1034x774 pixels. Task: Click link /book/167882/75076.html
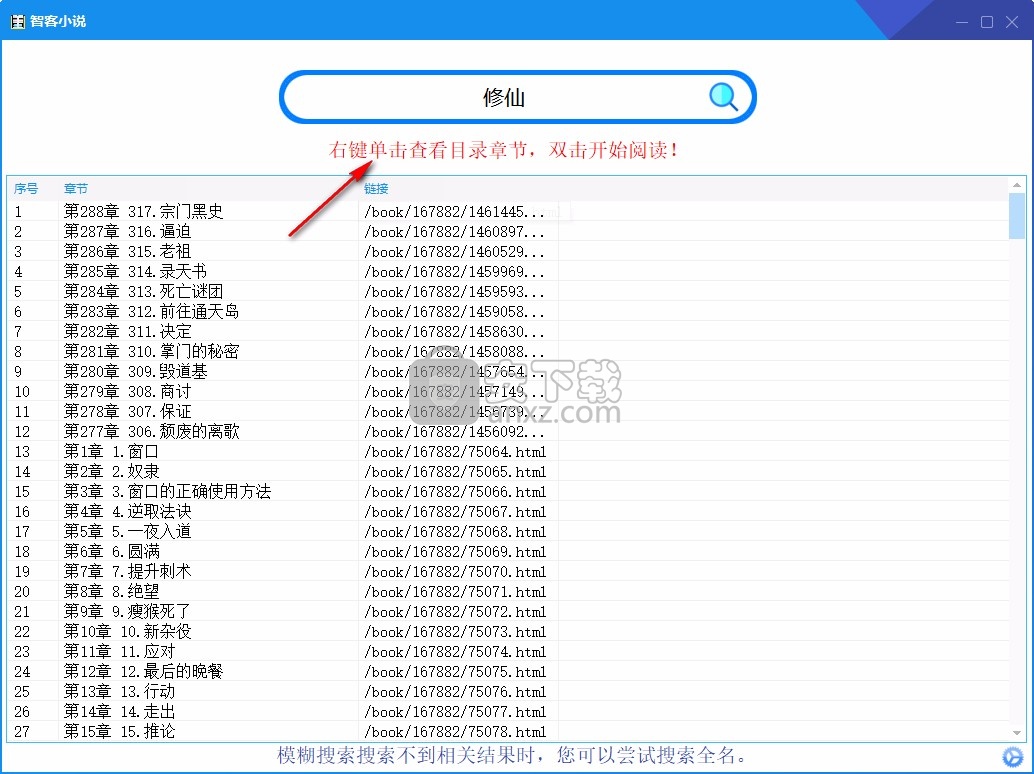[455, 692]
